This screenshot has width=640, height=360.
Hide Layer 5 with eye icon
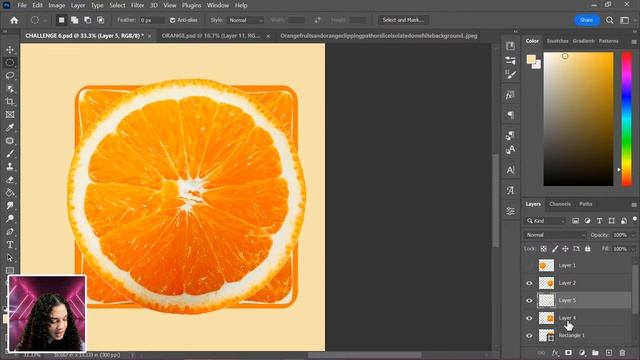click(529, 300)
